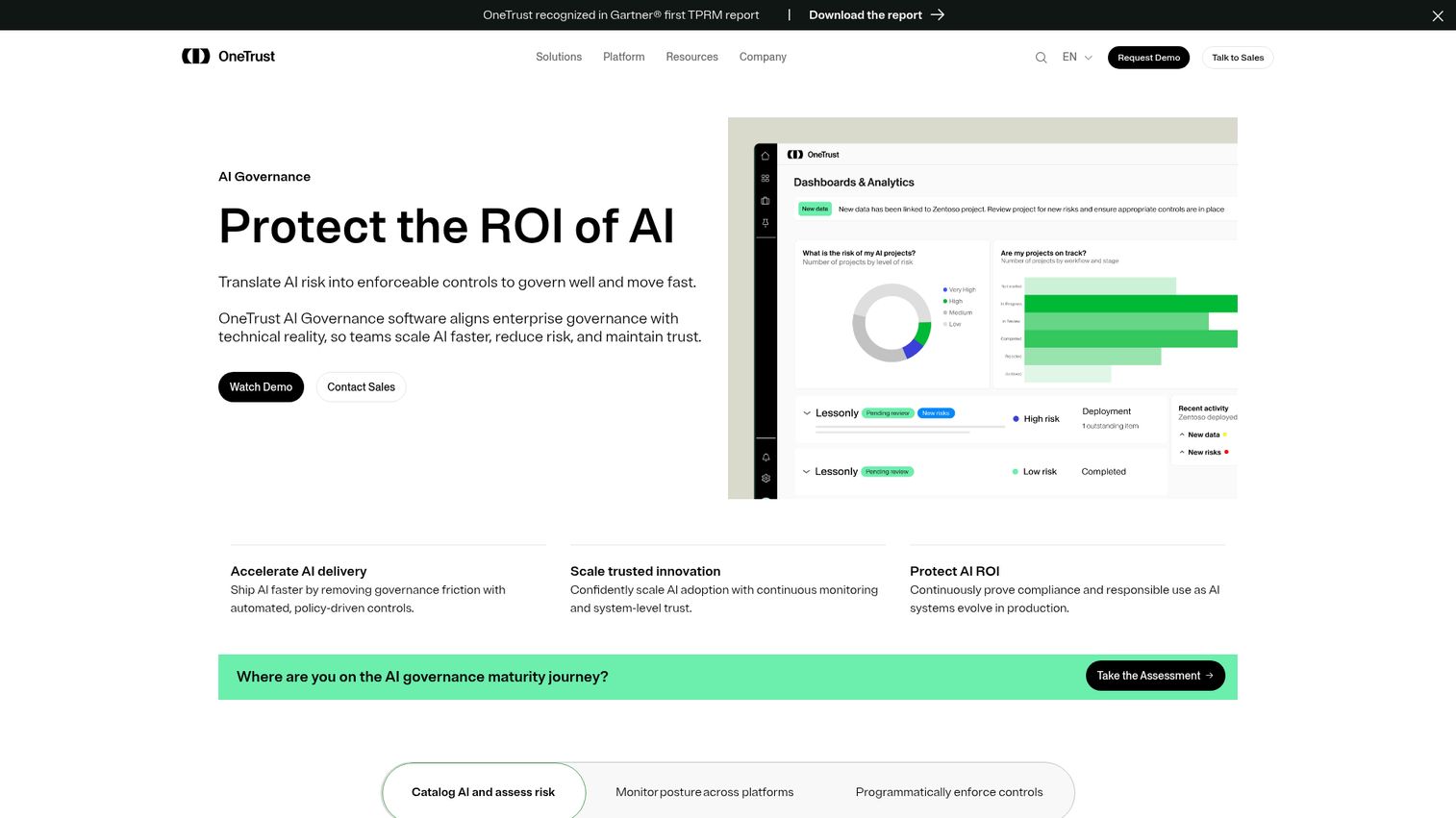Click the "Accelerate AI delivery" heading
This screenshot has width=1456, height=818.
pyautogui.click(x=298, y=571)
